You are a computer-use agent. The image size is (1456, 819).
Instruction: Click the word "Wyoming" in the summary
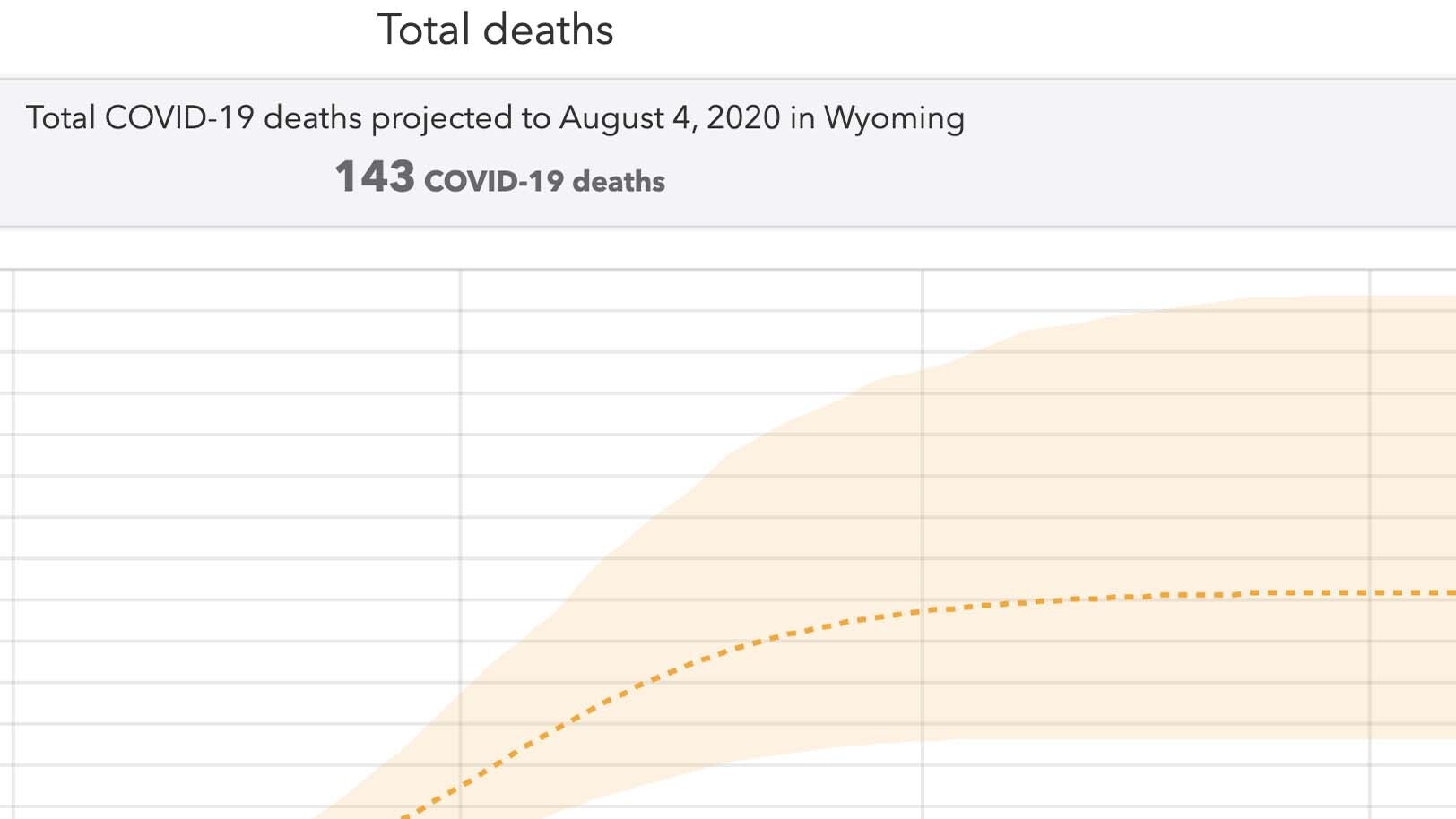tap(894, 117)
